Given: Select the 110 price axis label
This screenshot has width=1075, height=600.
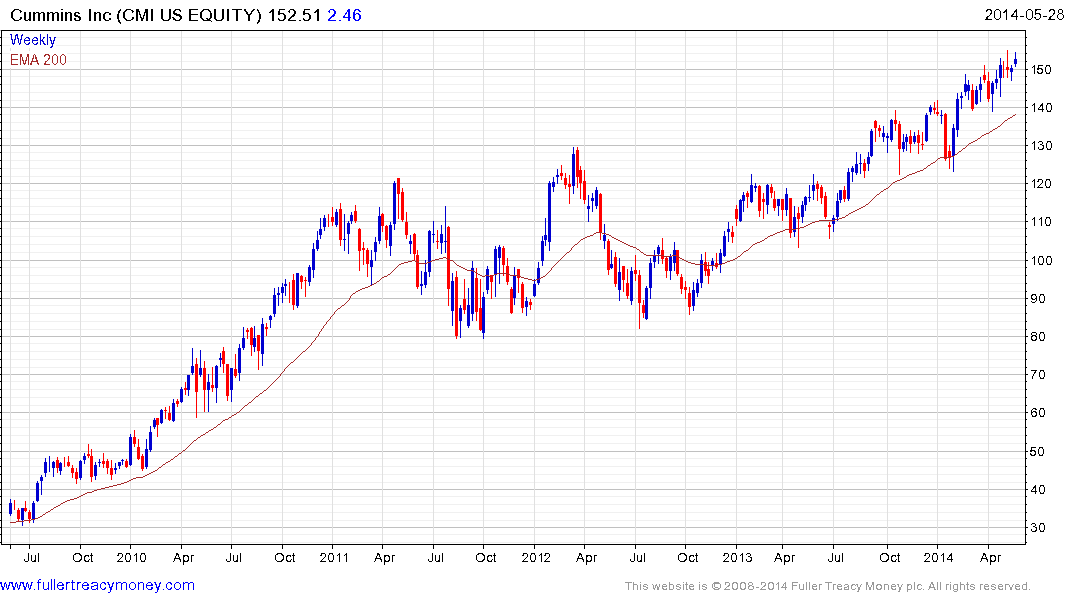Looking at the screenshot, I should pos(1041,222).
